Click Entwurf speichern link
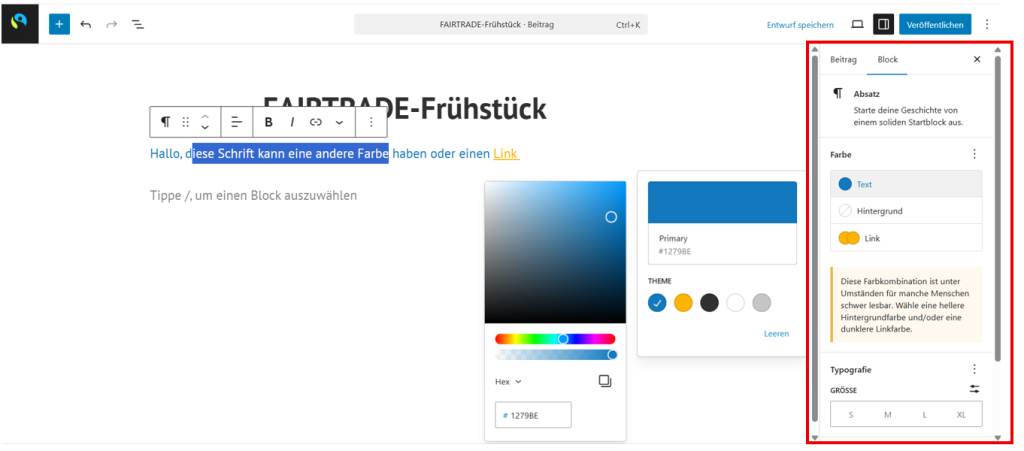The image size is (1024, 451). point(800,25)
